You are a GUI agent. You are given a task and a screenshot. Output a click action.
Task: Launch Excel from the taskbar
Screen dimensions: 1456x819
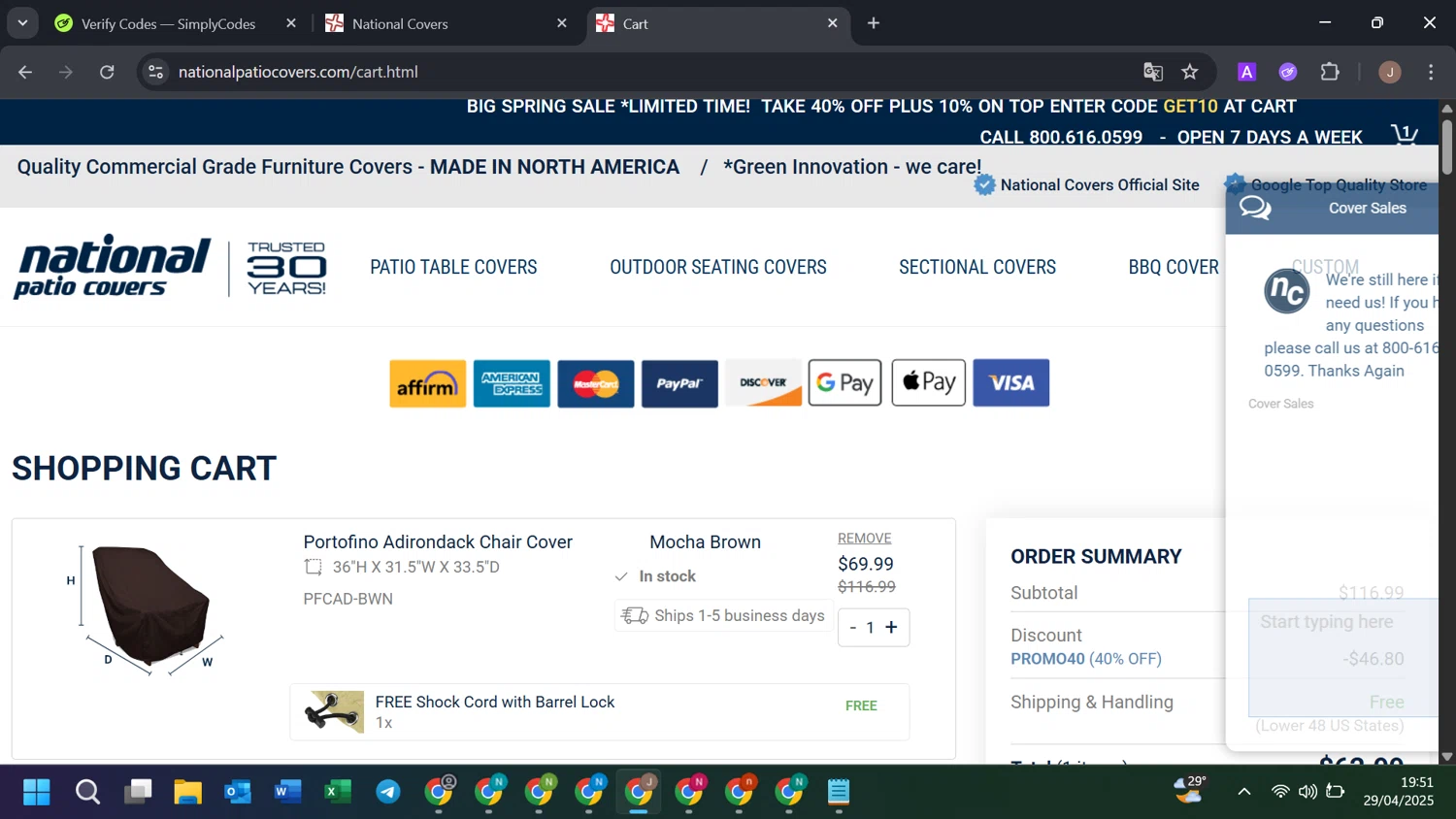338,792
